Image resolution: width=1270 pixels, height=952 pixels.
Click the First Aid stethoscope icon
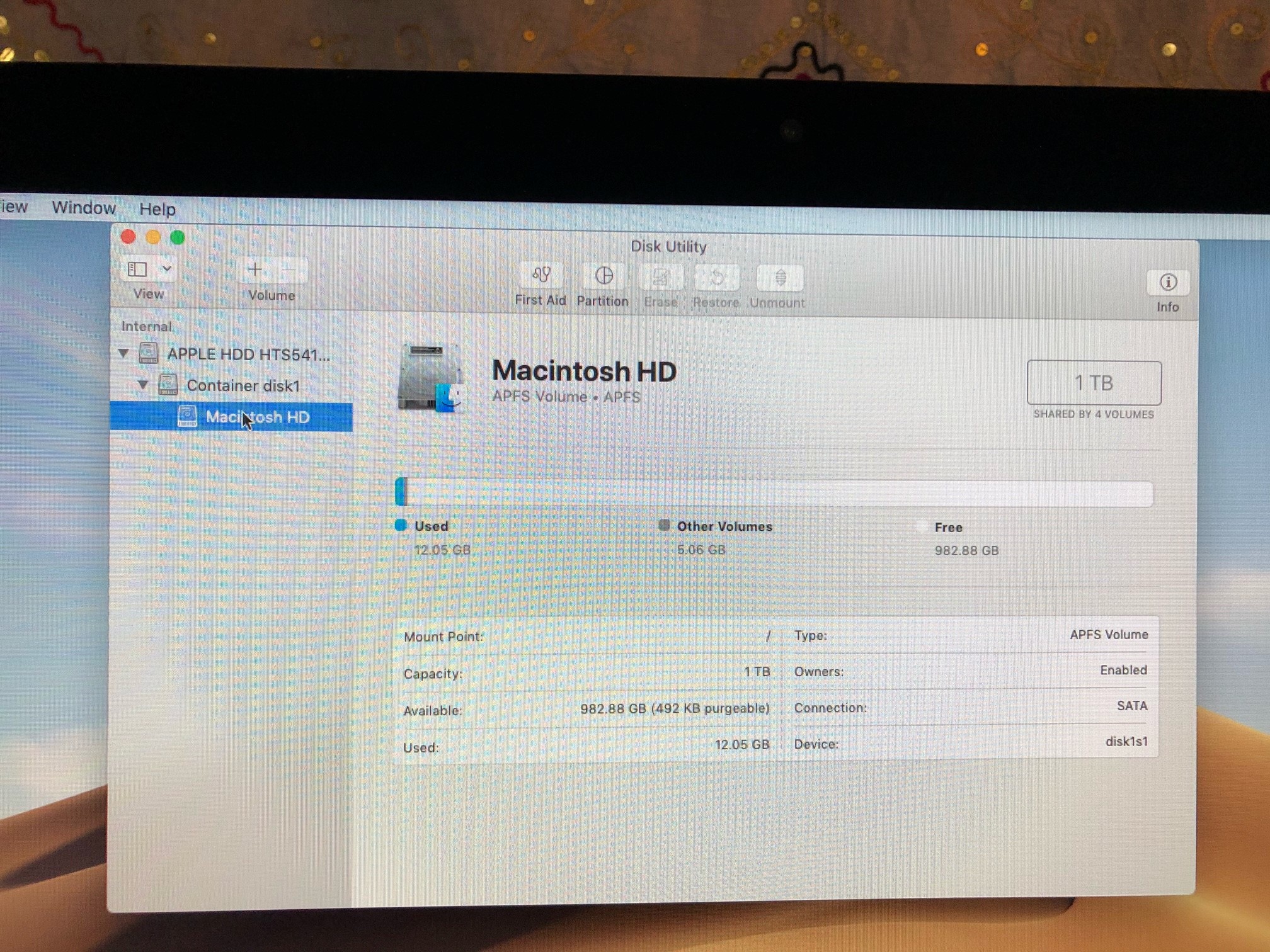[x=541, y=276]
